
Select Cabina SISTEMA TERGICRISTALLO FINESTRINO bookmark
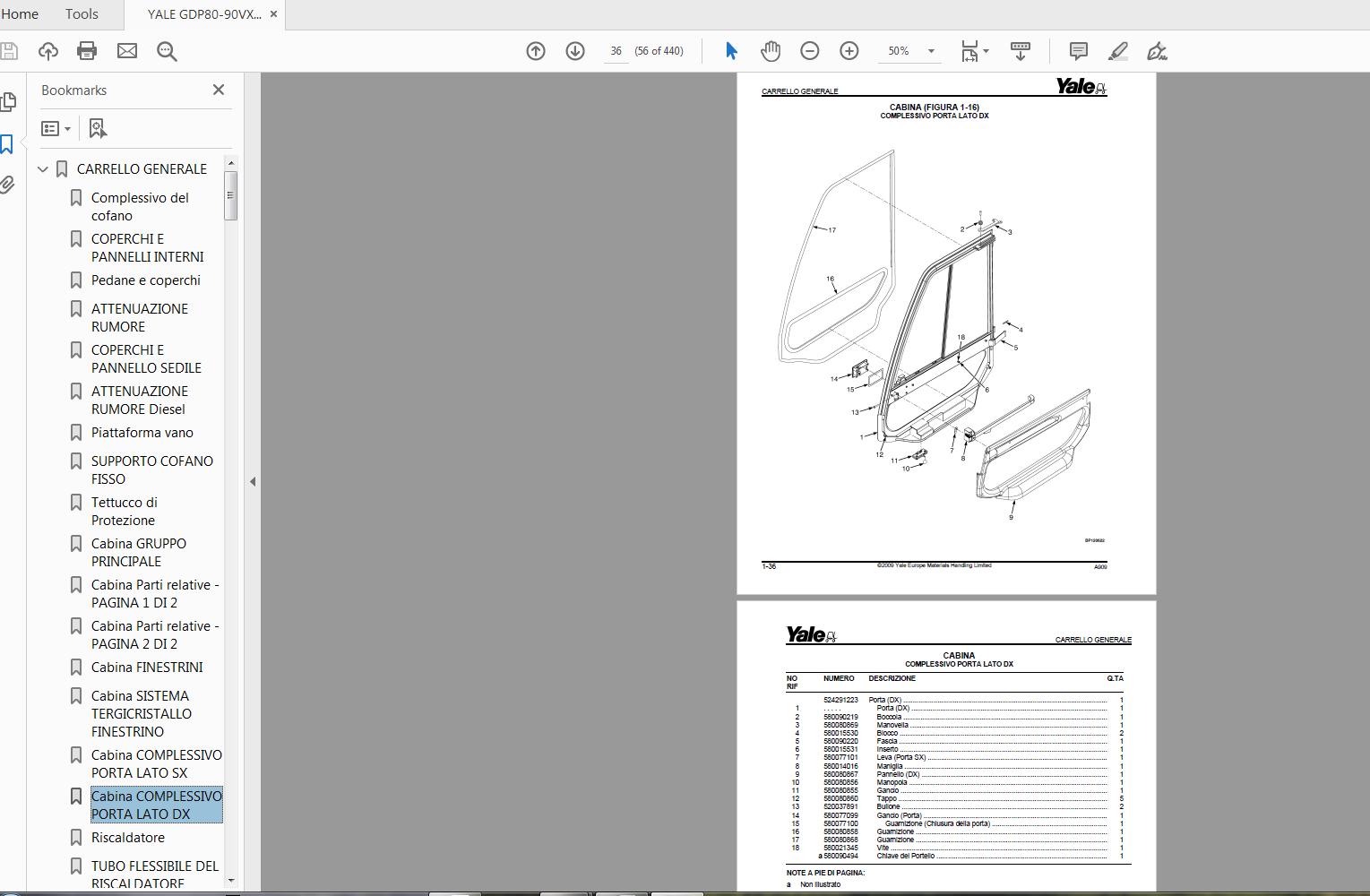142,714
